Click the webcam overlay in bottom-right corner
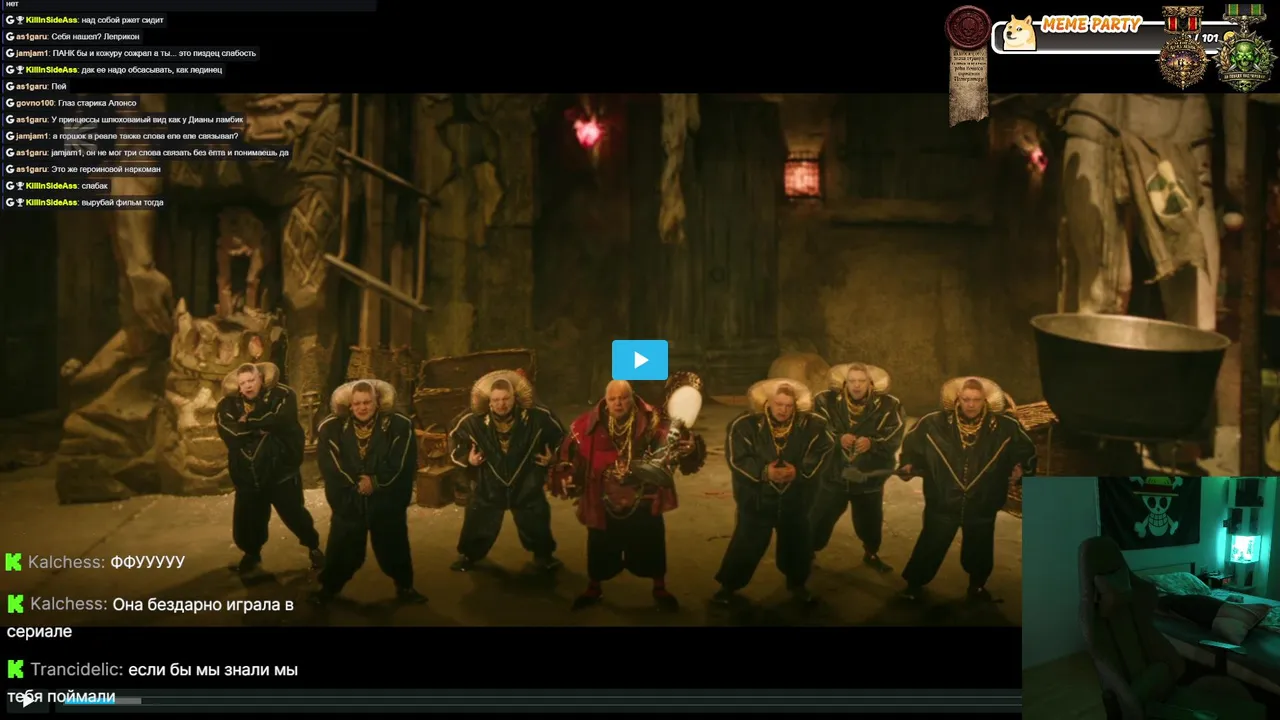The height and width of the screenshot is (720, 1280). 1151,598
